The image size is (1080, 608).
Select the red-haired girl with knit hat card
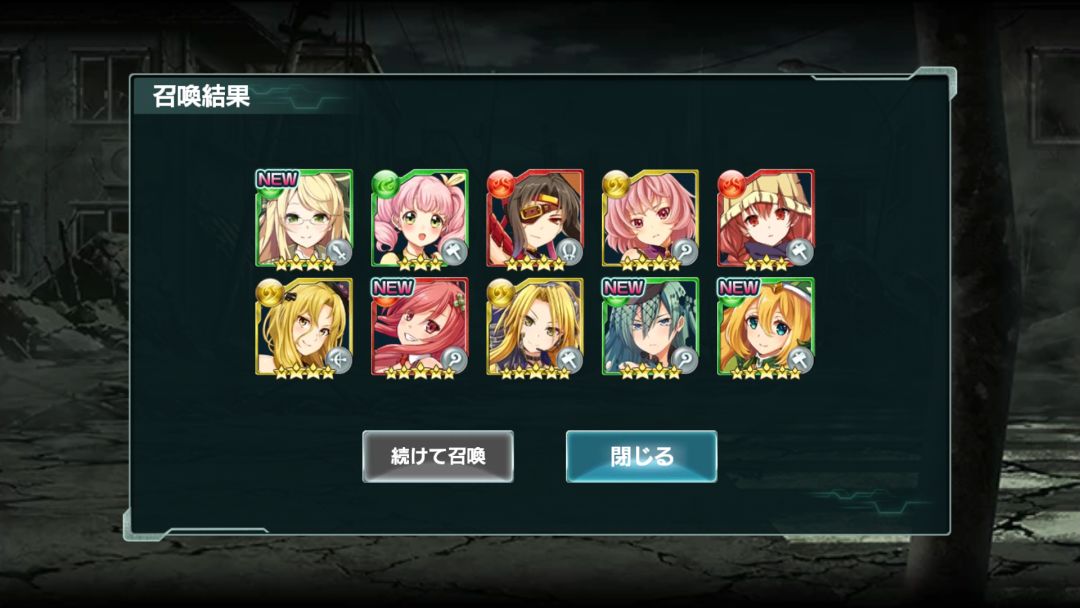(x=765, y=218)
